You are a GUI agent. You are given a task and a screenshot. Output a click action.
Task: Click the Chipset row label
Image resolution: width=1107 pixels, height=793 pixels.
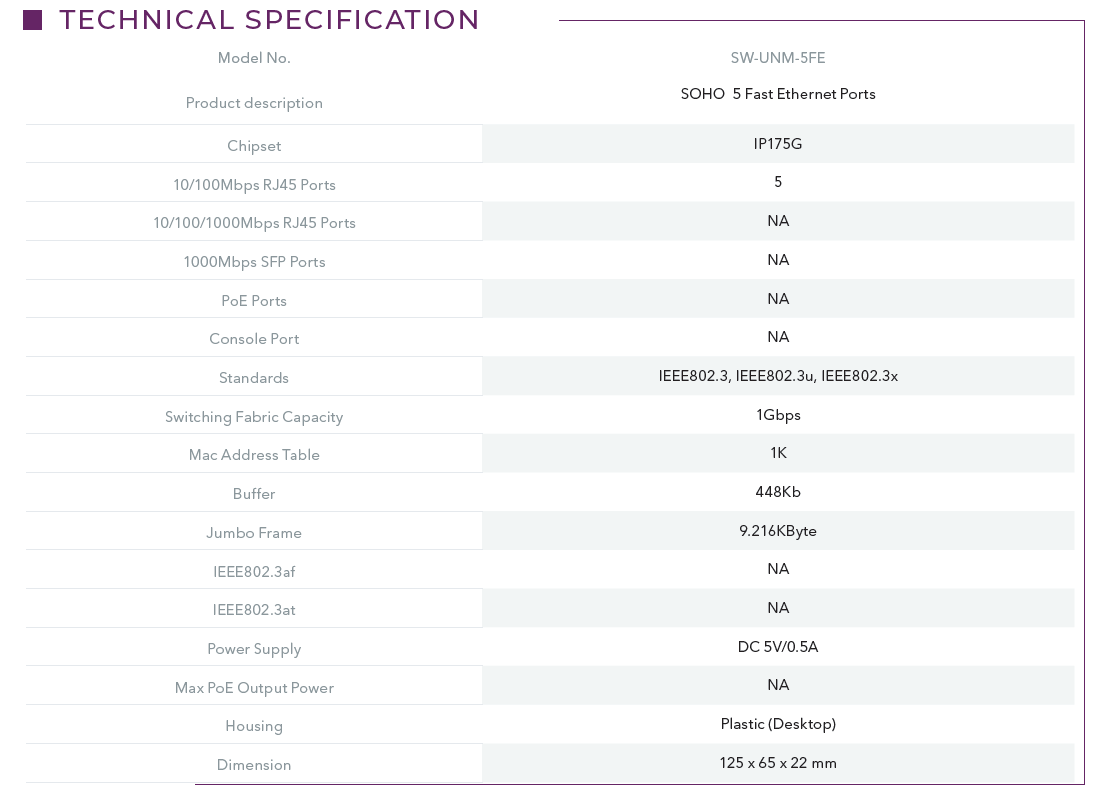(254, 145)
